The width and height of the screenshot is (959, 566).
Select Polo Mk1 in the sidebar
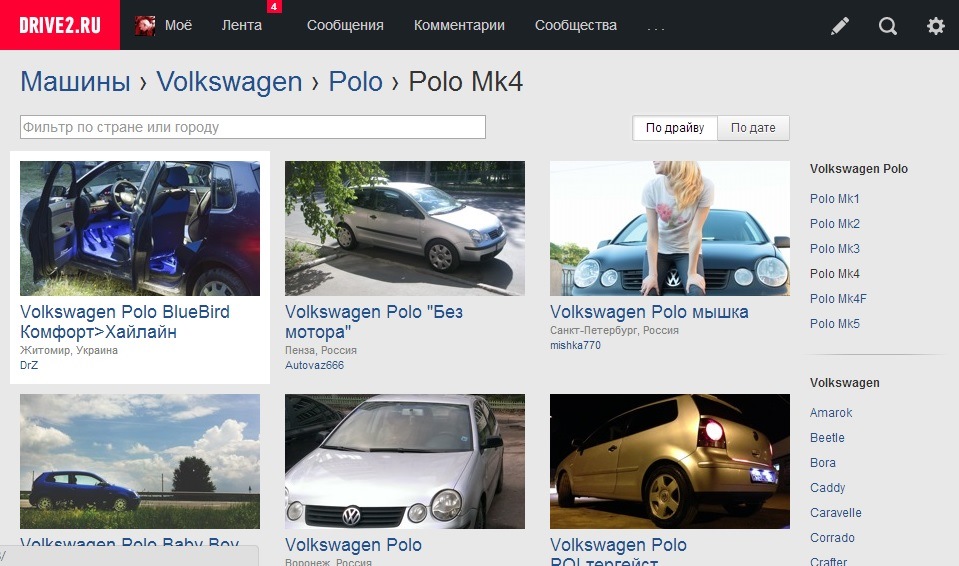click(x=834, y=199)
